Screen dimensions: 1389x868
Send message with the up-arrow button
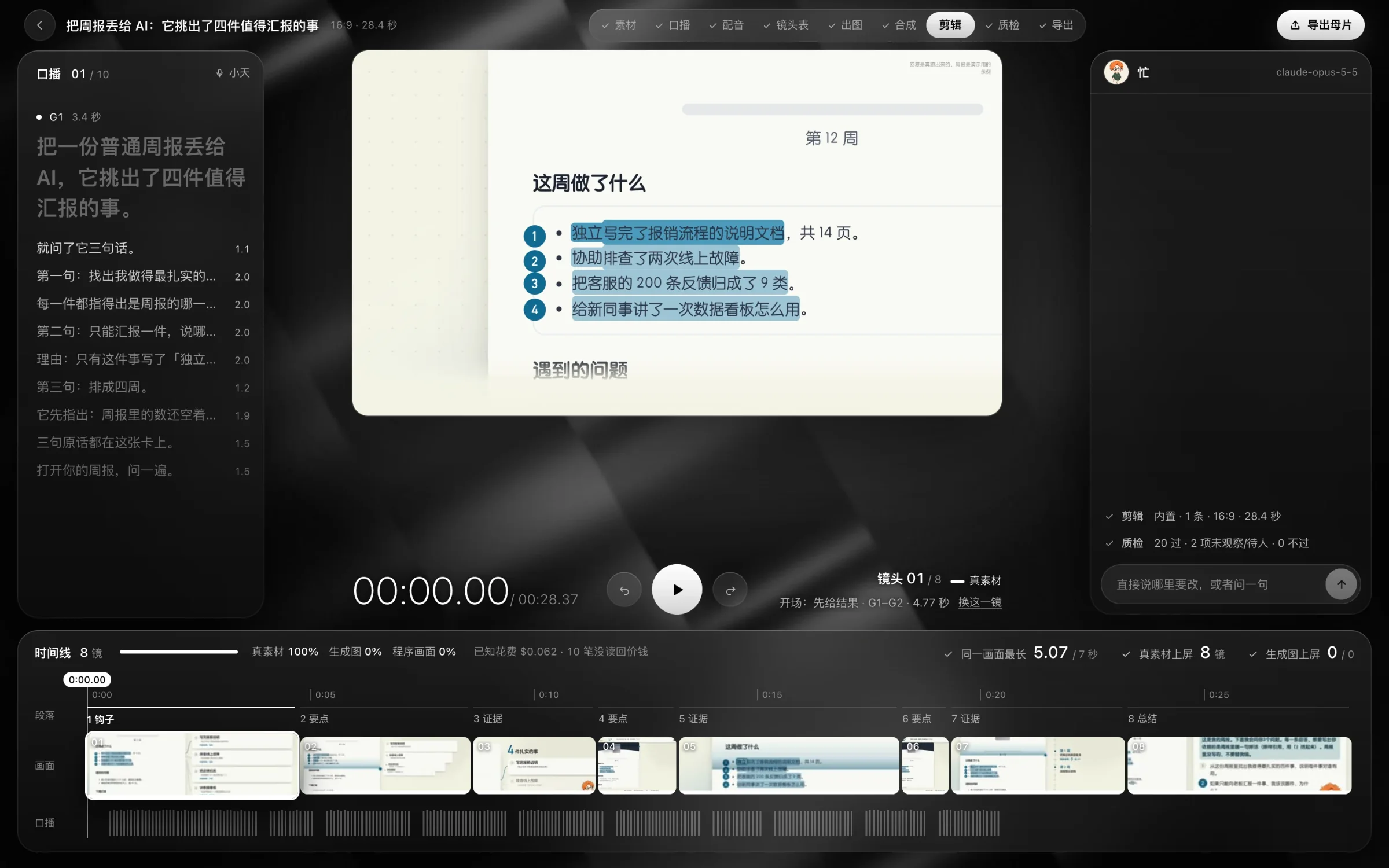click(x=1341, y=584)
